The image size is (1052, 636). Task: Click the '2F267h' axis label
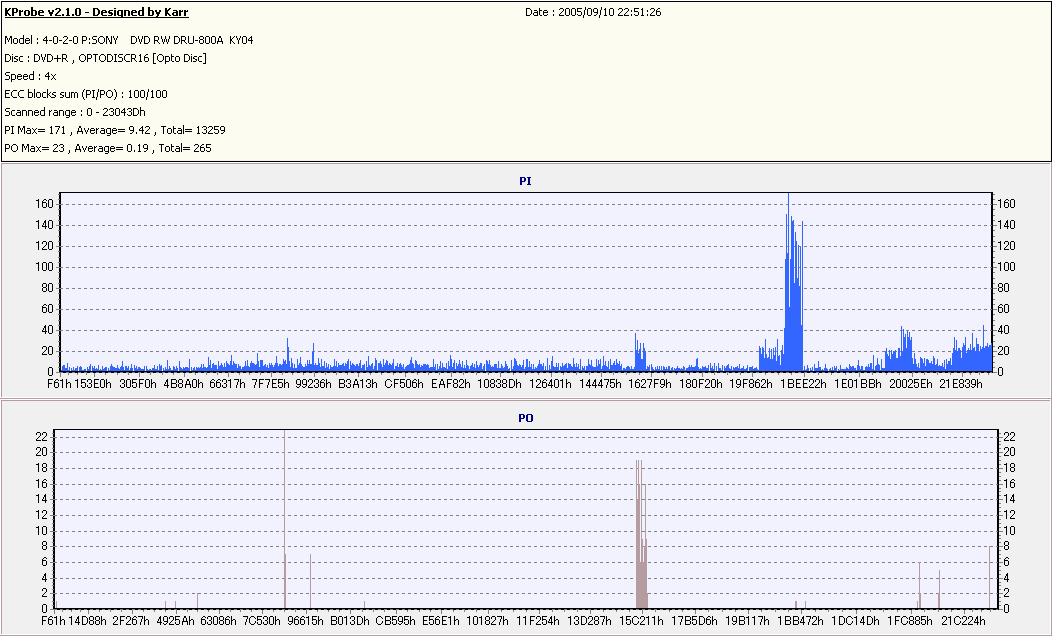tap(131, 621)
